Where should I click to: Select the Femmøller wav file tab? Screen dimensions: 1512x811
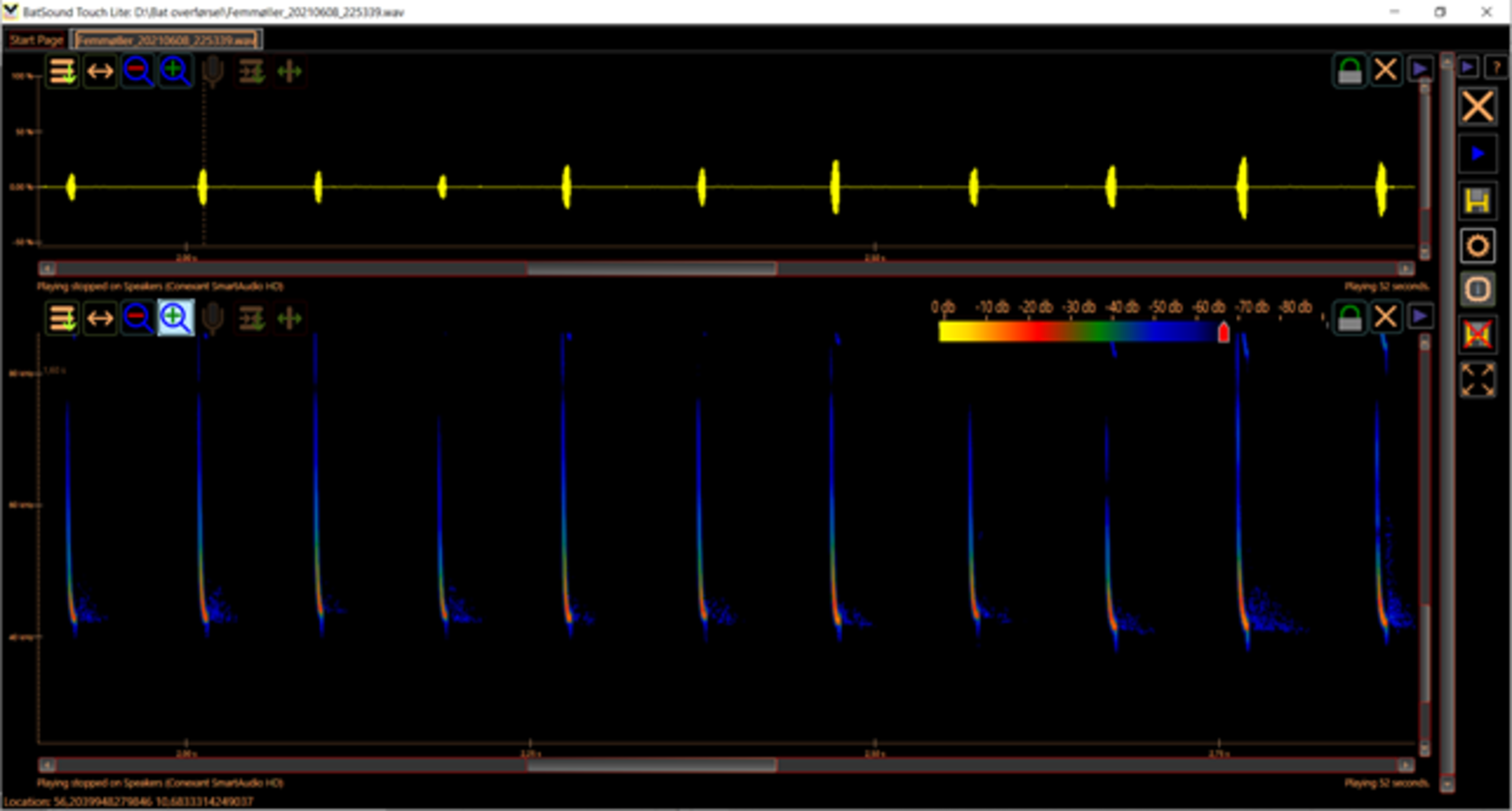point(167,40)
